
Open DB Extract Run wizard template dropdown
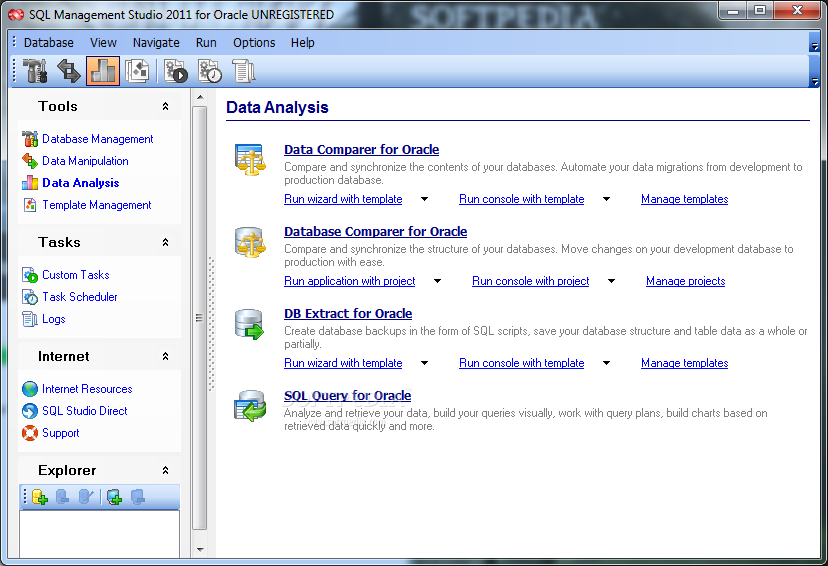(x=425, y=363)
